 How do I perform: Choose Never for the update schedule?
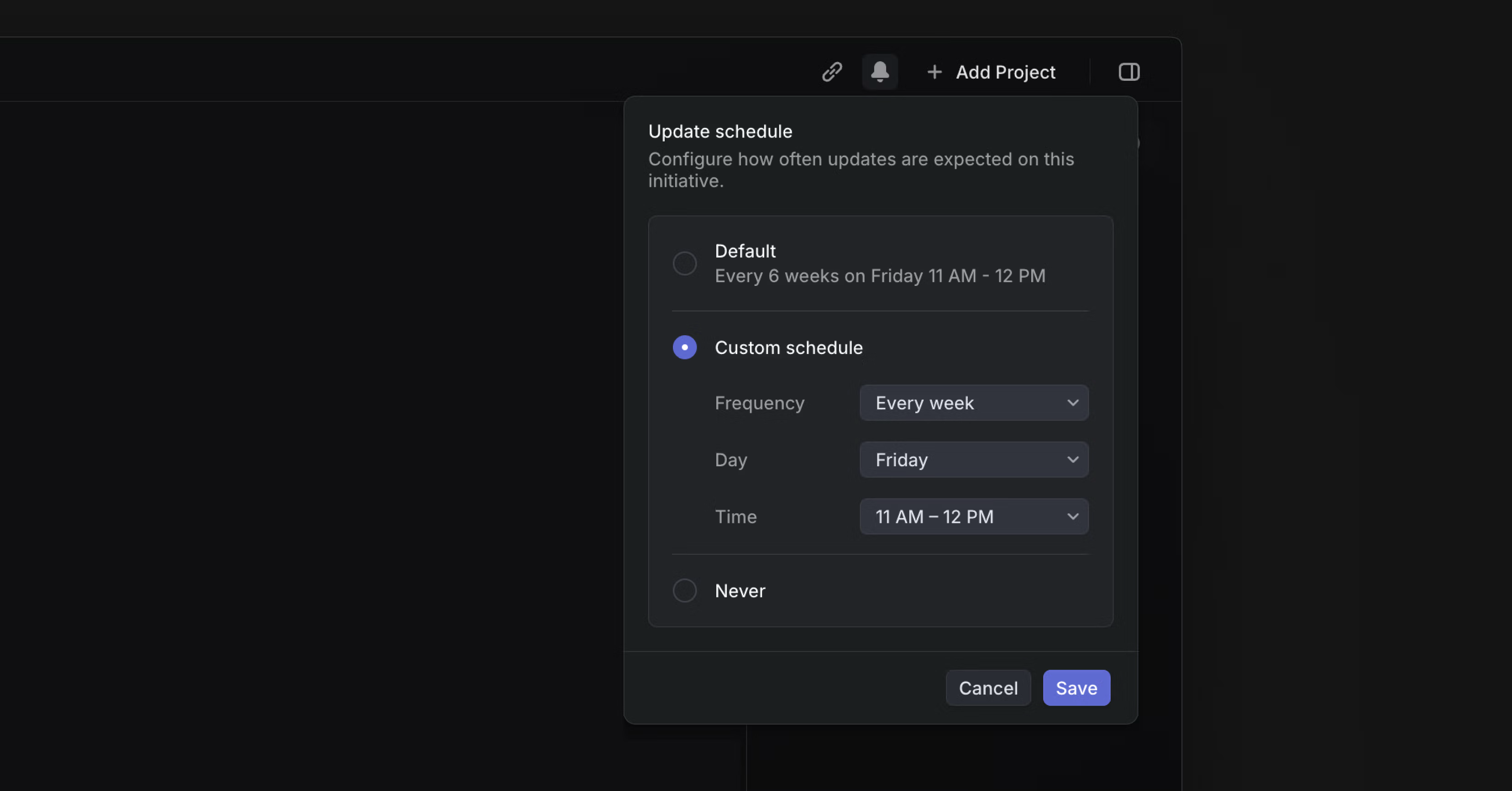point(684,591)
